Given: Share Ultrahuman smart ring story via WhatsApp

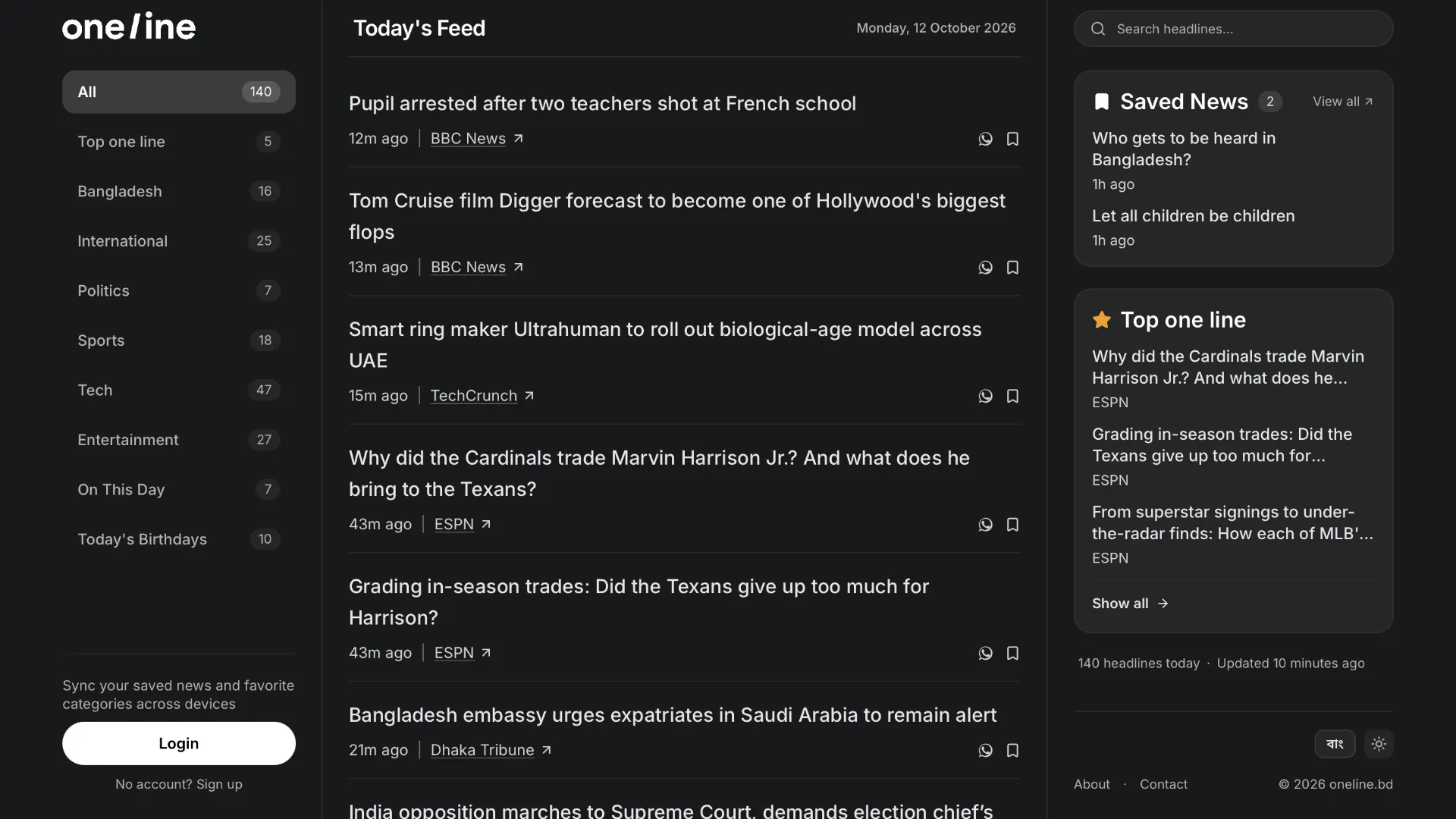Looking at the screenshot, I should [x=985, y=397].
